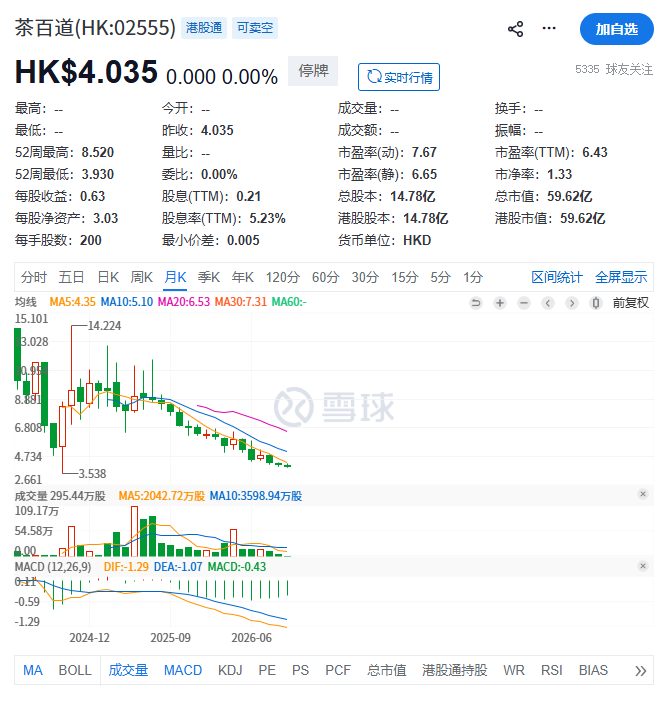Click the 市盈率(TTM) 6.43 value
Screen dimensions: 669x705
click(595, 152)
